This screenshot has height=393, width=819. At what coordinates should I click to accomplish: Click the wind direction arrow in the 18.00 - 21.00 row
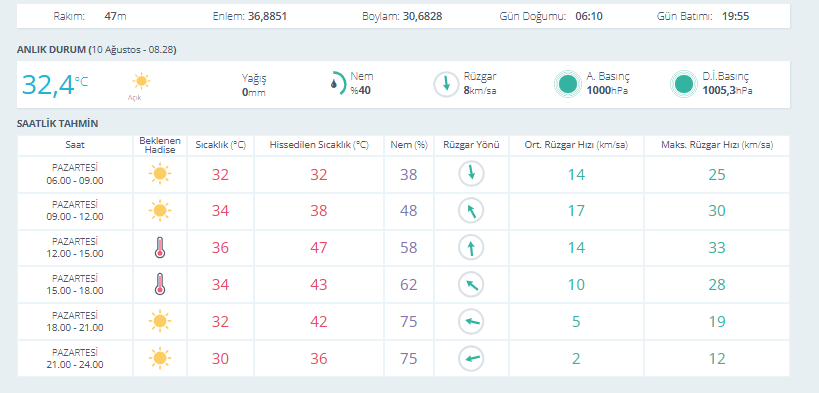point(472,321)
